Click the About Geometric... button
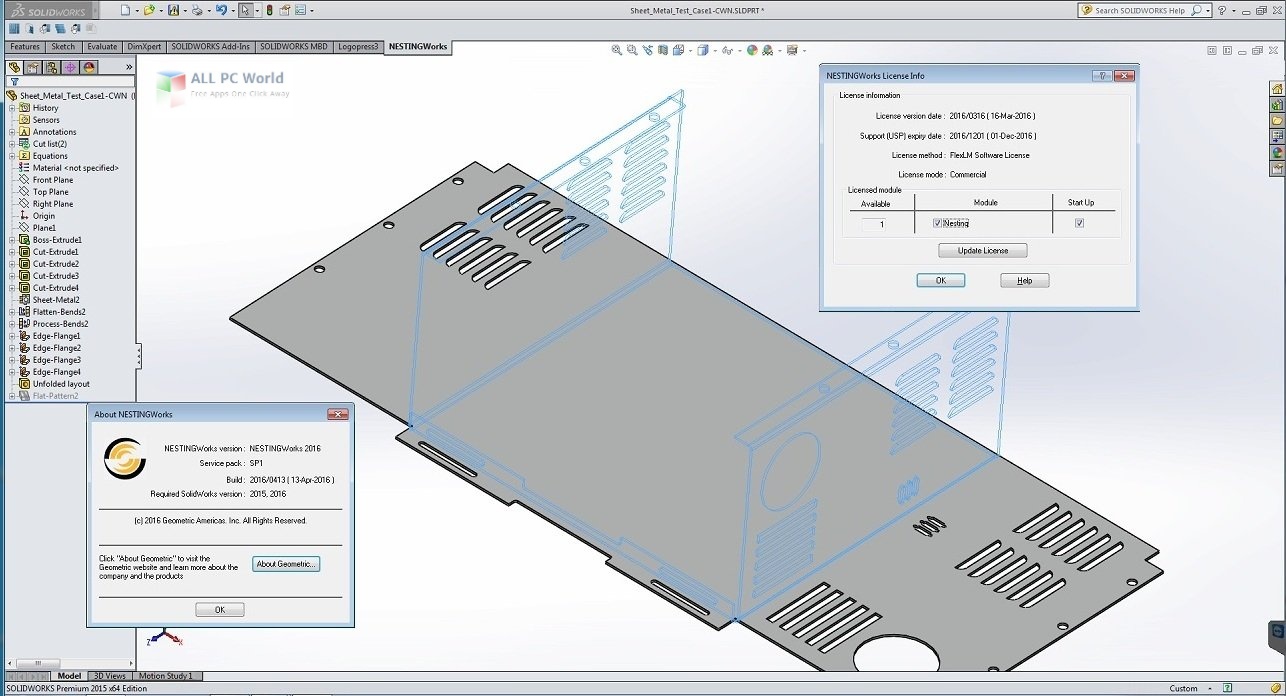Image resolution: width=1286 pixels, height=696 pixels. (x=286, y=564)
